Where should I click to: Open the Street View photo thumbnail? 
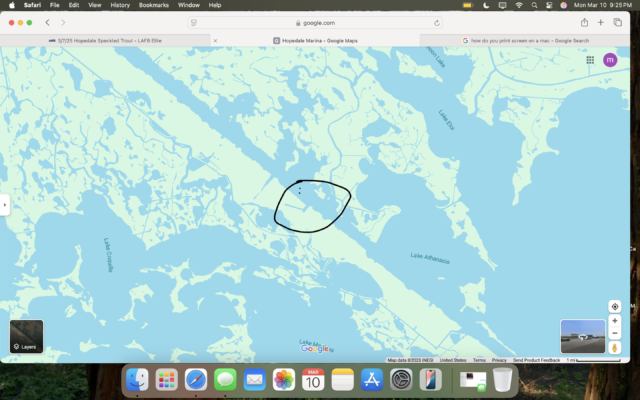[583, 336]
